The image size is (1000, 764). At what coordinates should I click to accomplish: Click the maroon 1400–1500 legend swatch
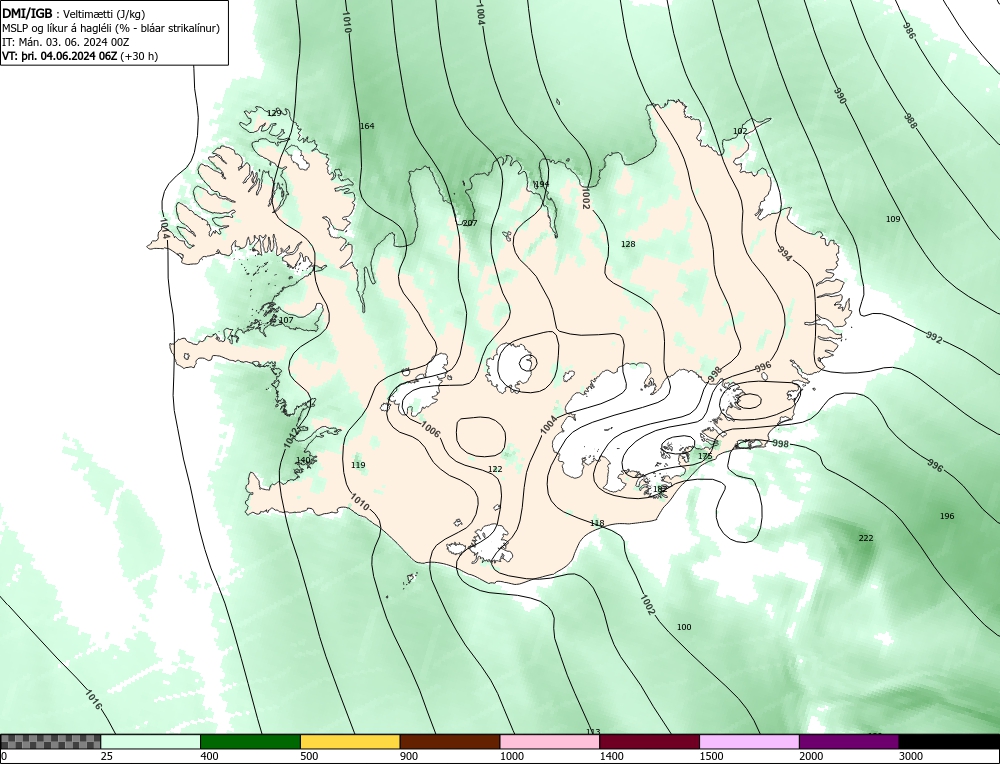(x=649, y=742)
